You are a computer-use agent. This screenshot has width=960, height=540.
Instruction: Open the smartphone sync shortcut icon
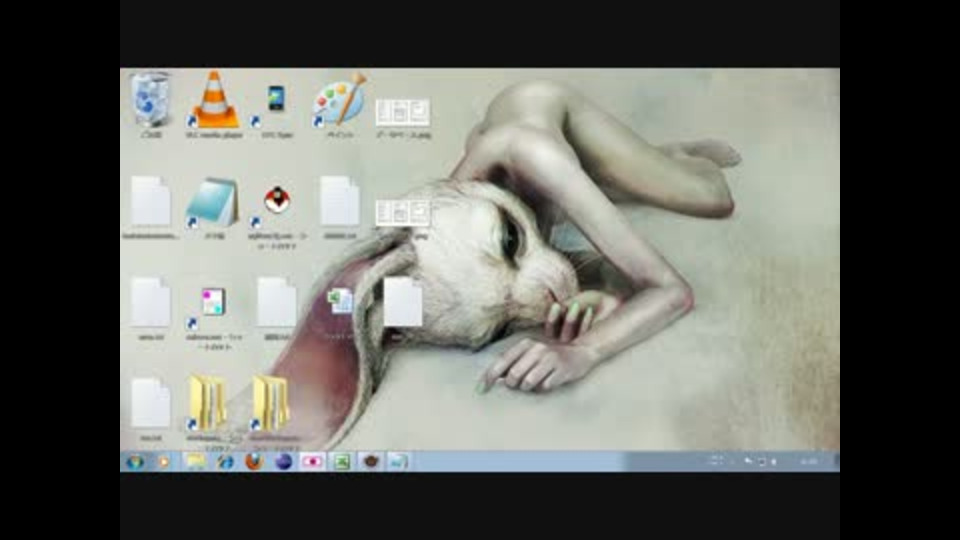(276, 107)
